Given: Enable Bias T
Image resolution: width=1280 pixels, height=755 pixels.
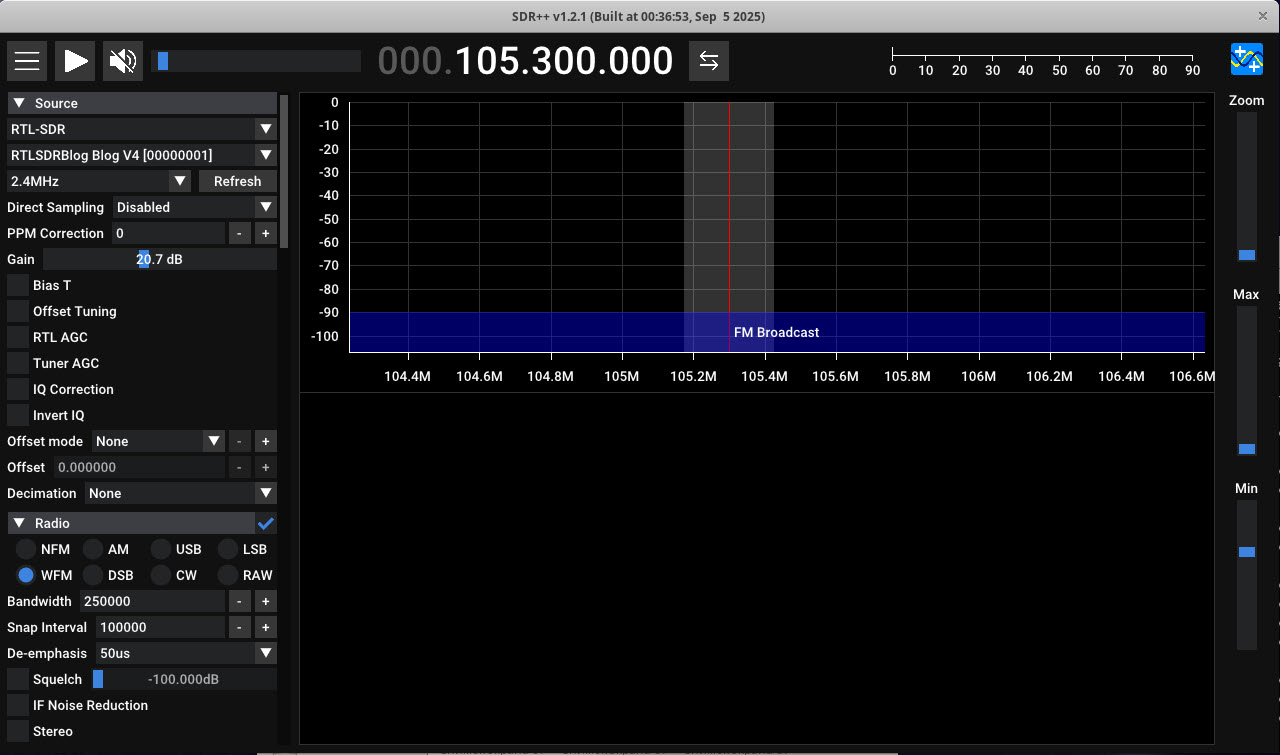Looking at the screenshot, I should pos(16,285).
